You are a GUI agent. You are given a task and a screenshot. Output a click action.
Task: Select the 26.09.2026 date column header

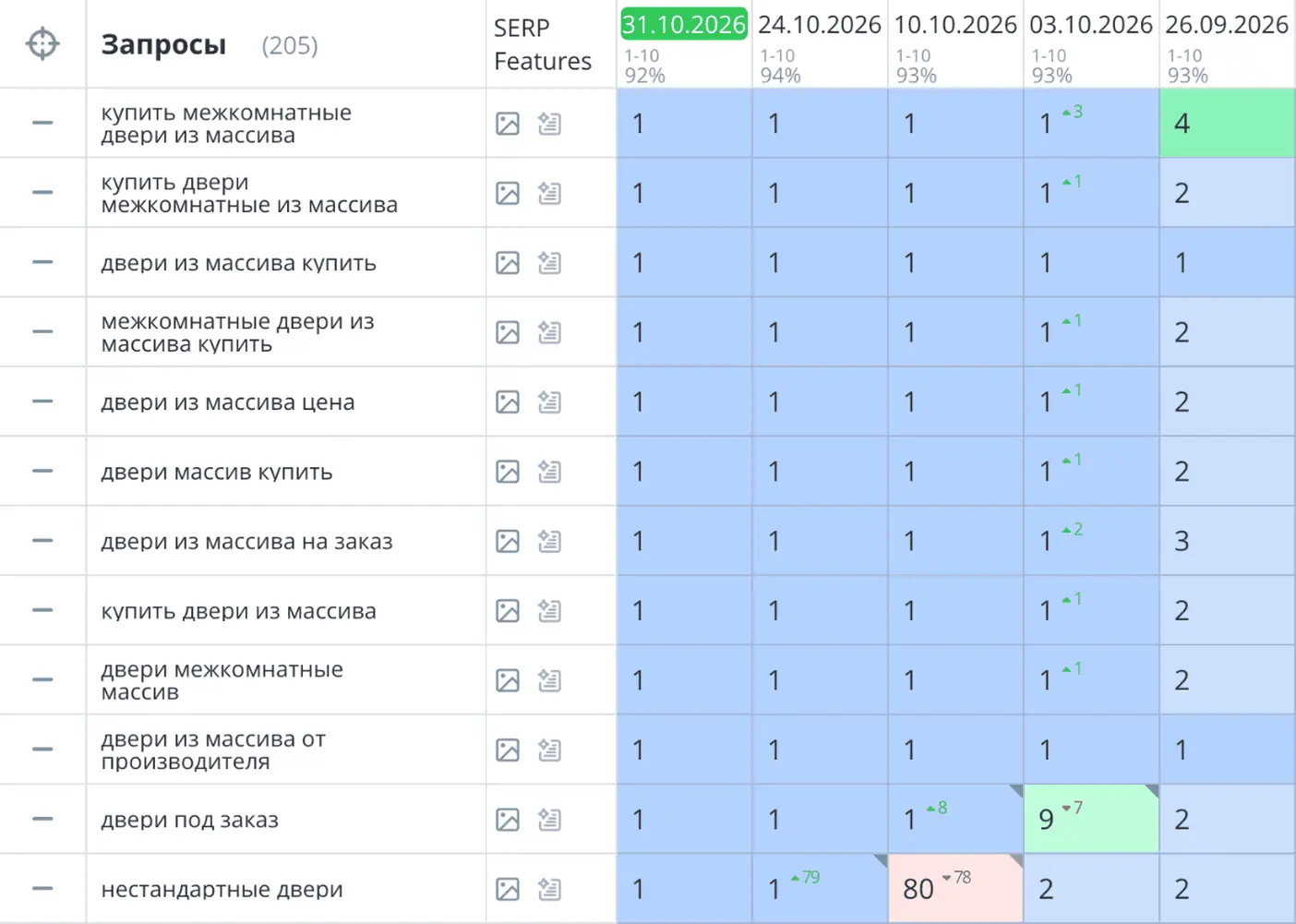[x=1227, y=24]
